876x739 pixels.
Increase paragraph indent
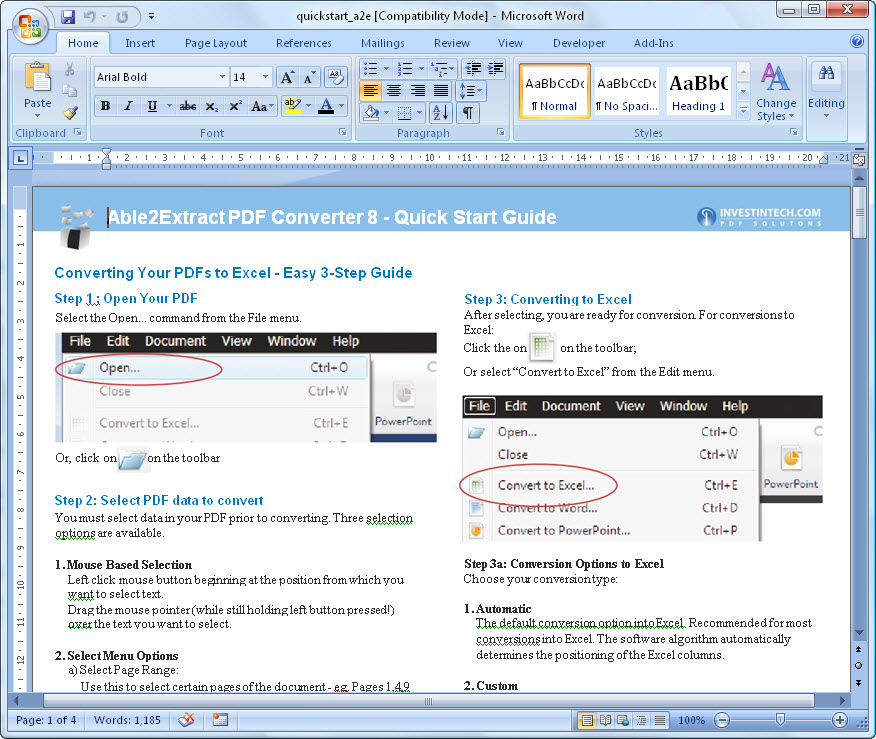coord(496,69)
